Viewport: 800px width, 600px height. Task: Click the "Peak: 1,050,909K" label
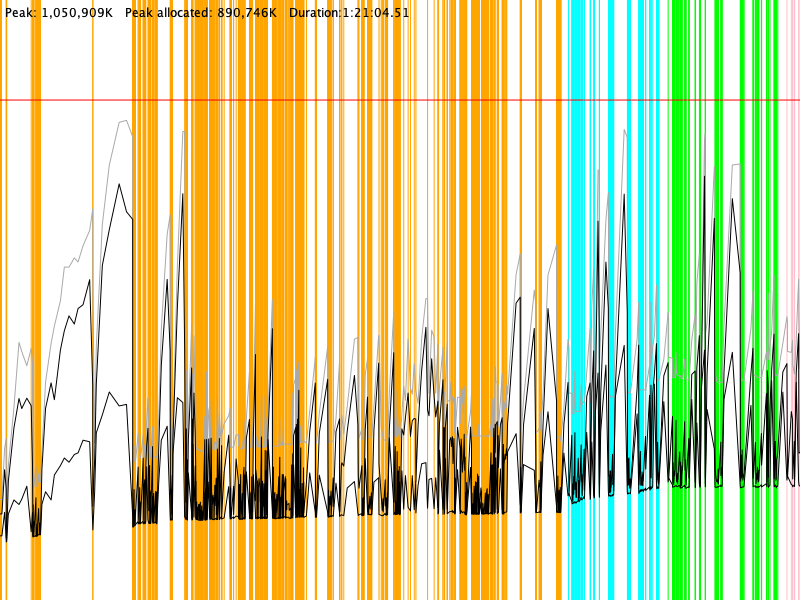[59, 13]
